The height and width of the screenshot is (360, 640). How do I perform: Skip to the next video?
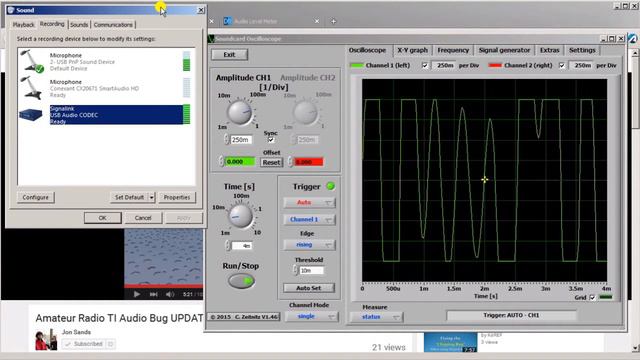click(153, 294)
